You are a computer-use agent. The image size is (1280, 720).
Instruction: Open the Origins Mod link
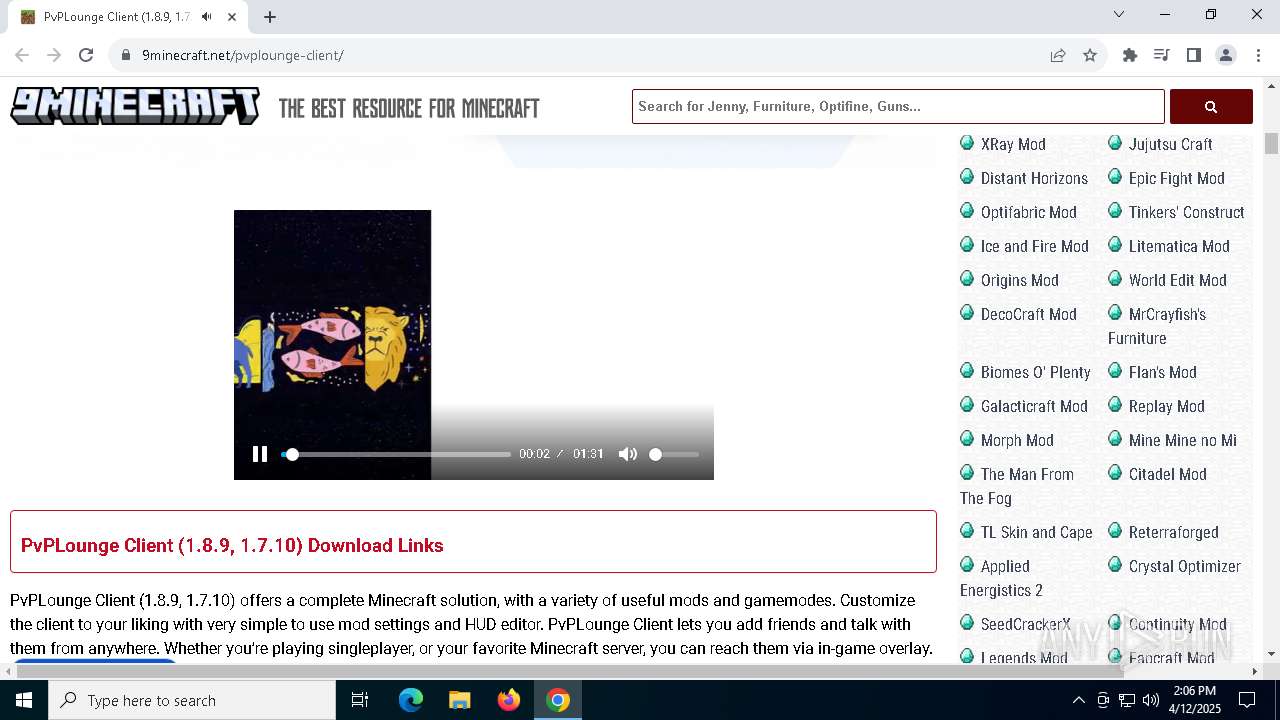tap(1020, 280)
